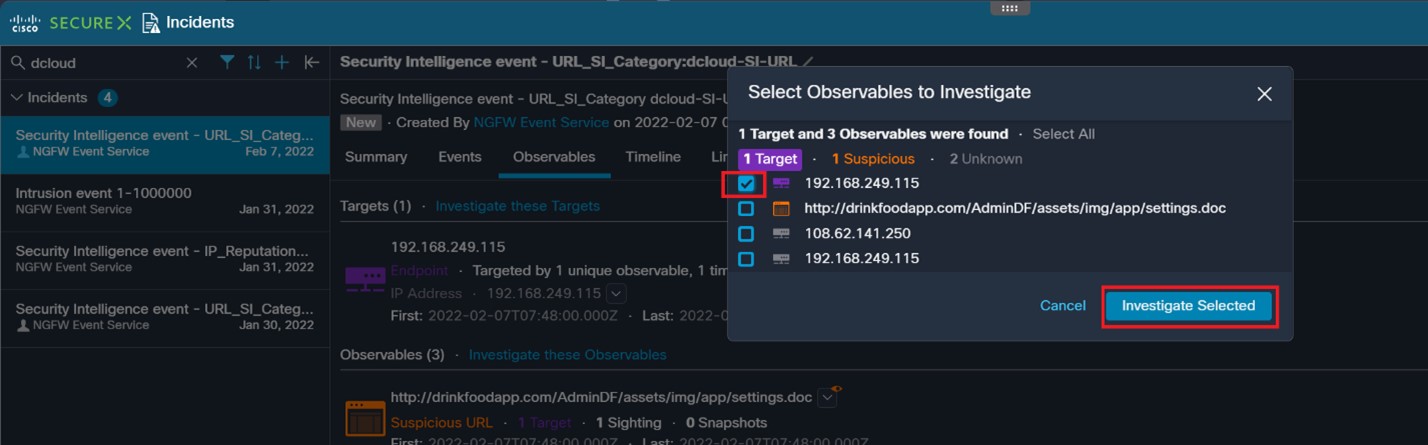1428x445 pixels.
Task: Focus the dcloud search field
Action: click(x=105, y=62)
